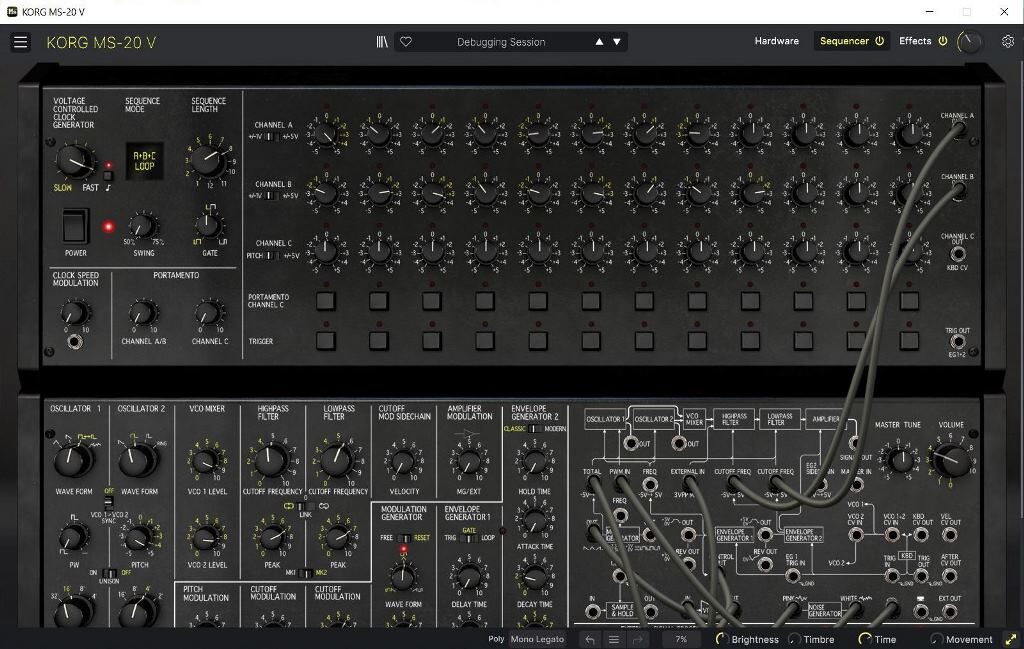The height and width of the screenshot is (649, 1024).
Task: Flip Envelope Generator 2 Classic/Modern switch
Action: pyautogui.click(x=535, y=428)
